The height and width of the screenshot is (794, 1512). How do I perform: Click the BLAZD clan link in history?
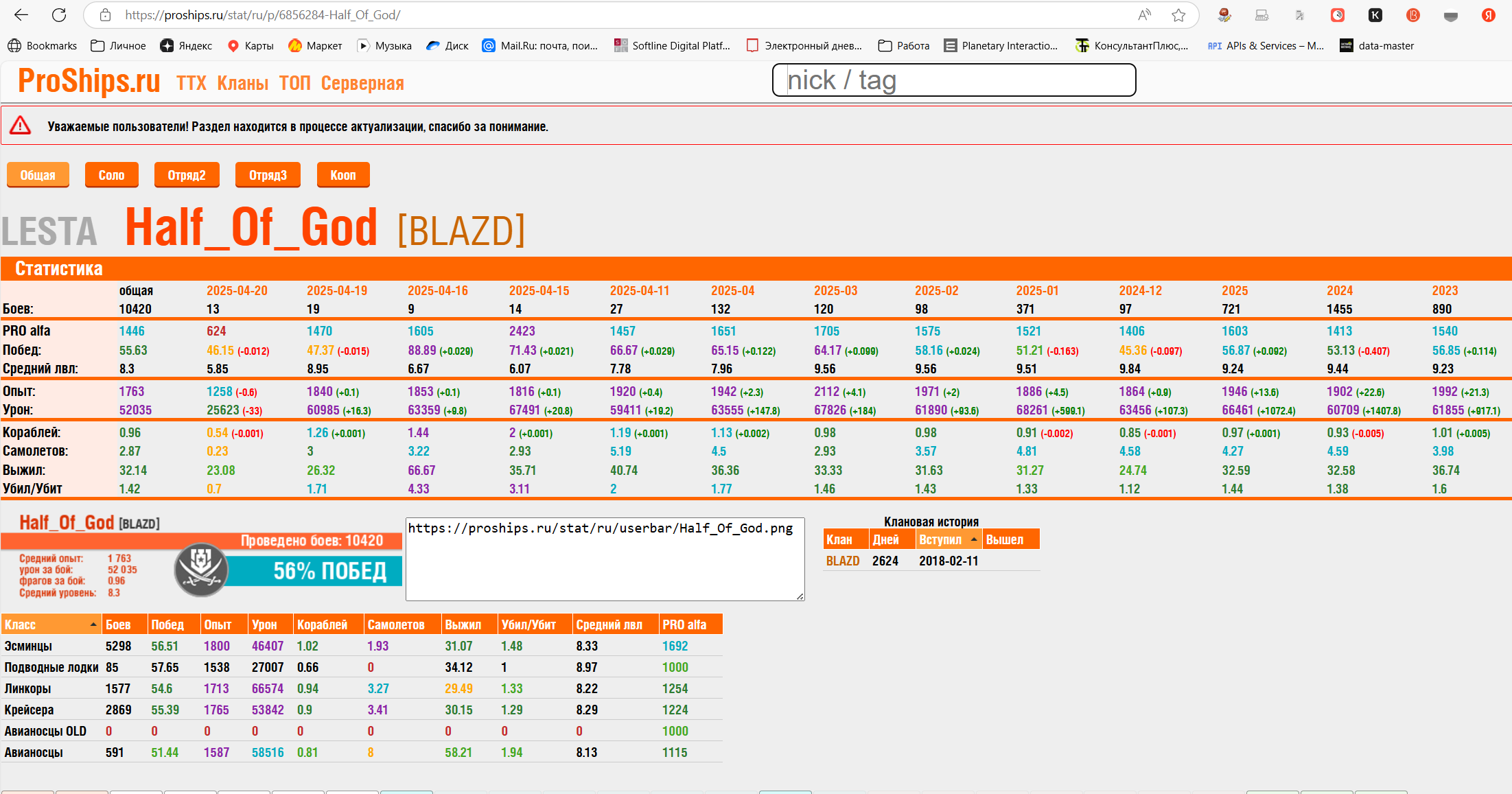pos(842,561)
